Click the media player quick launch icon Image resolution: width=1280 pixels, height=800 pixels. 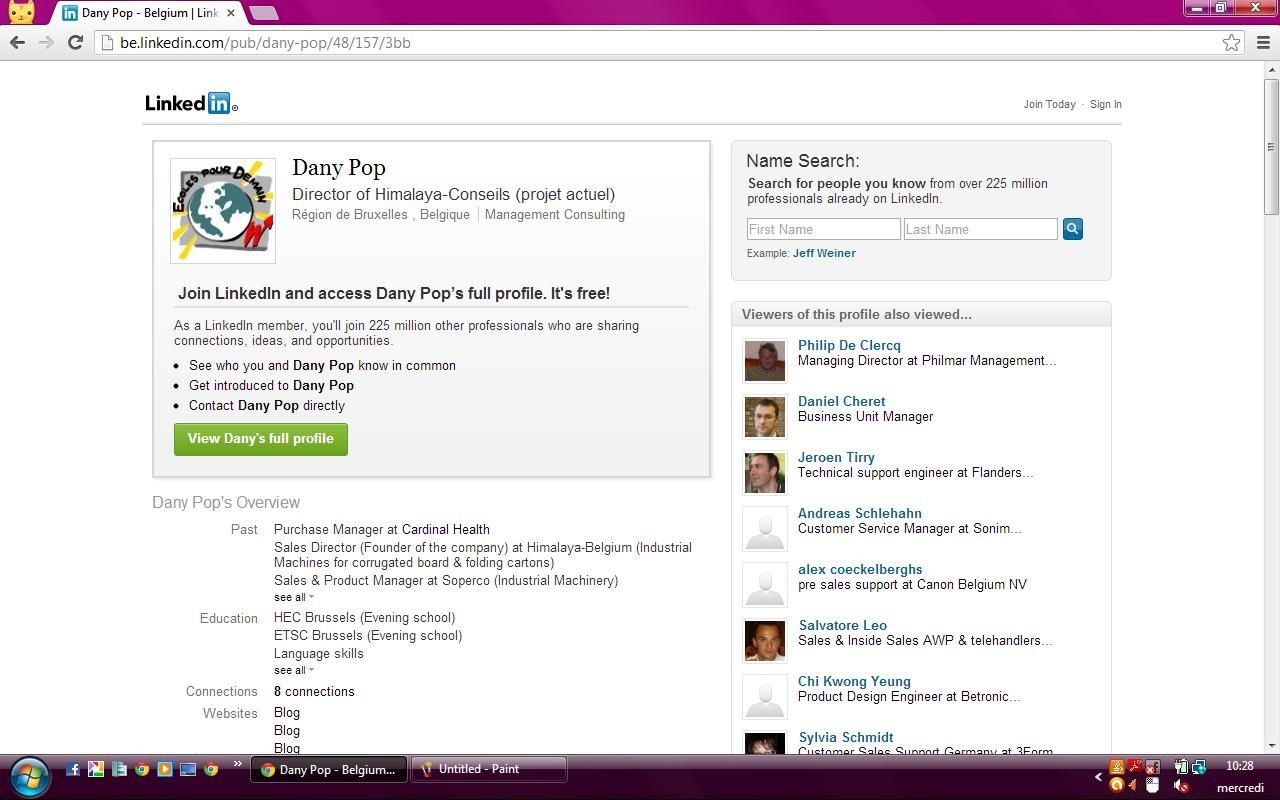(x=165, y=769)
